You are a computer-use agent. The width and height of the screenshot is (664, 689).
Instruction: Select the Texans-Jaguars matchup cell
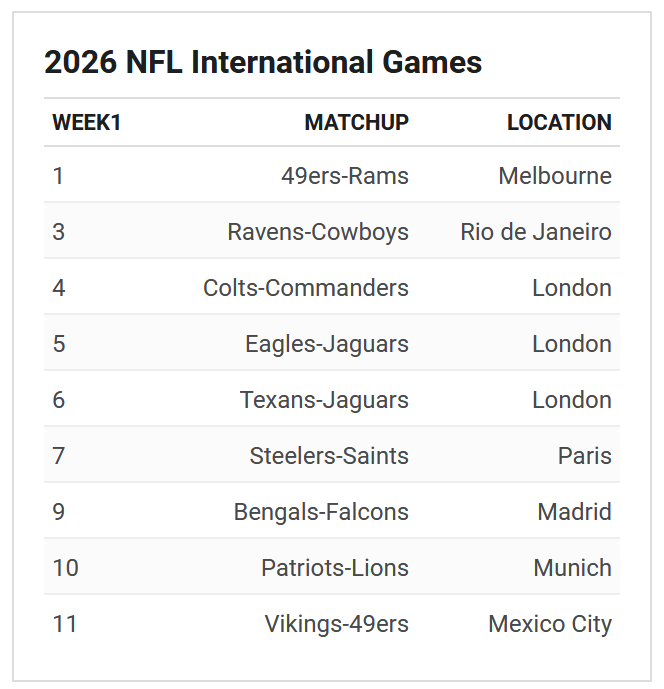(x=324, y=399)
